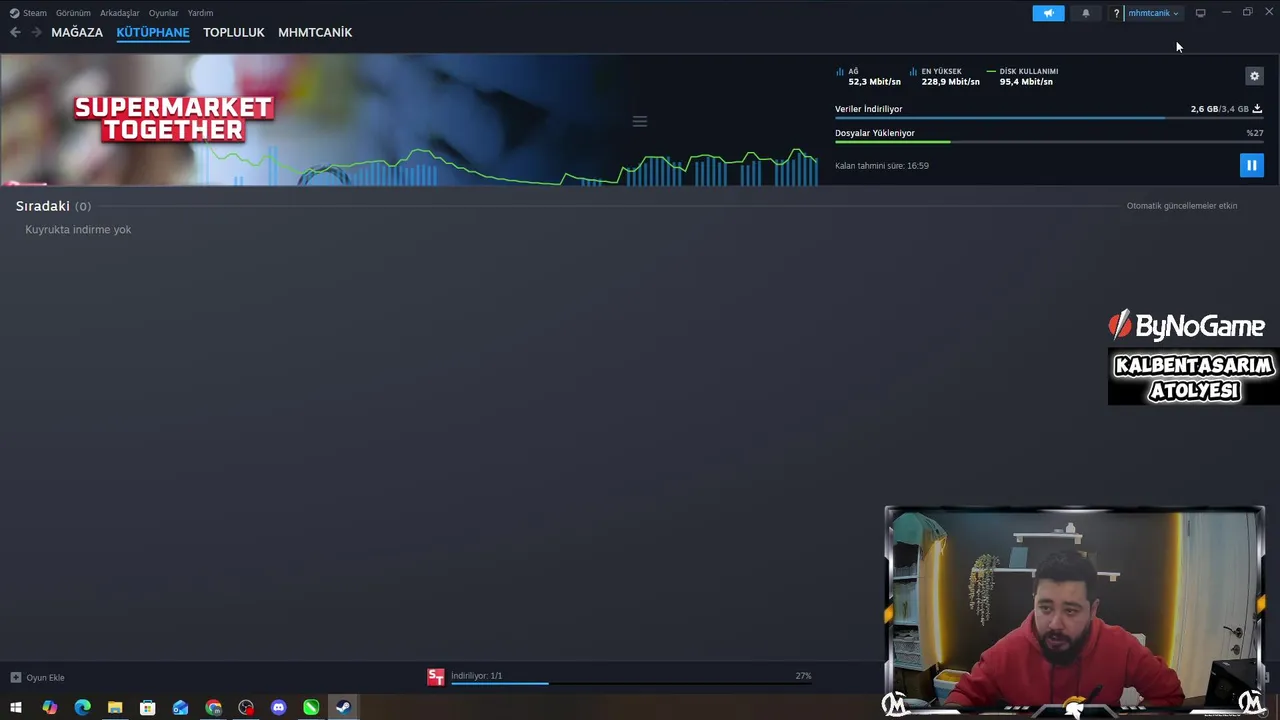
Task: Click Otomatik güncellemeler etkin link
Action: point(1182,205)
